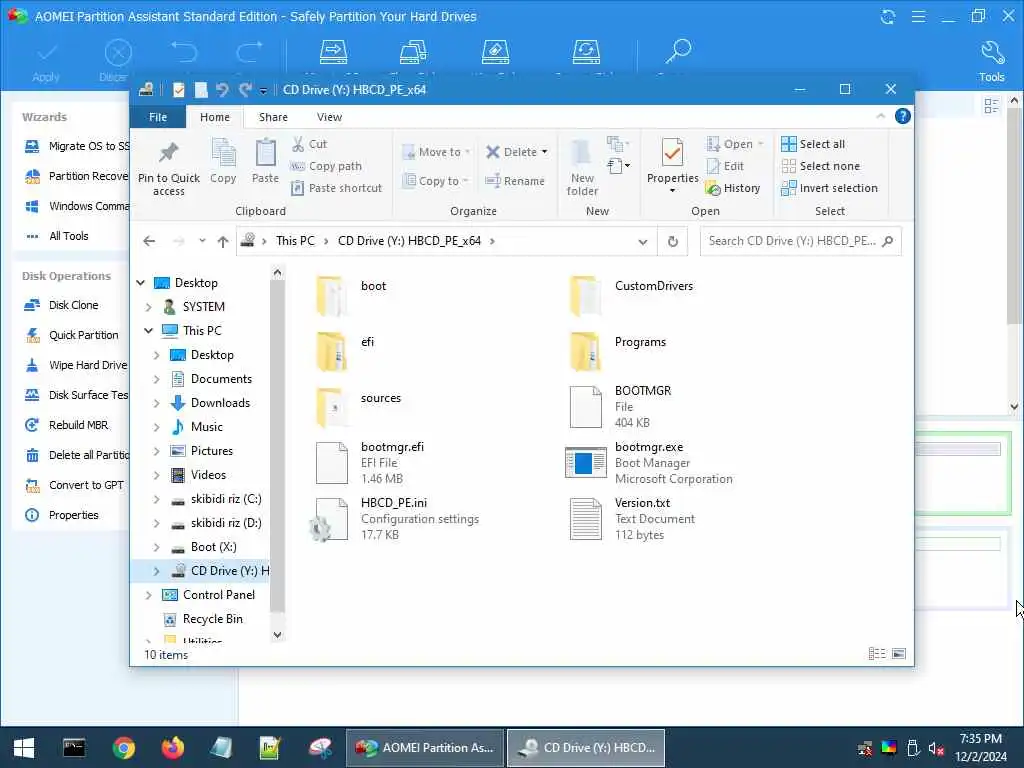1024x768 pixels.
Task: Expand the SYSTEM tree node
Action: tap(148, 307)
